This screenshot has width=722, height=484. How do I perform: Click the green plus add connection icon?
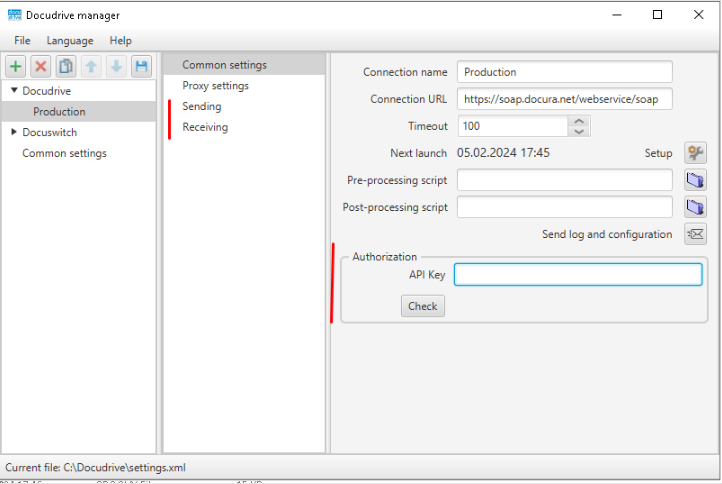pyautogui.click(x=16, y=66)
